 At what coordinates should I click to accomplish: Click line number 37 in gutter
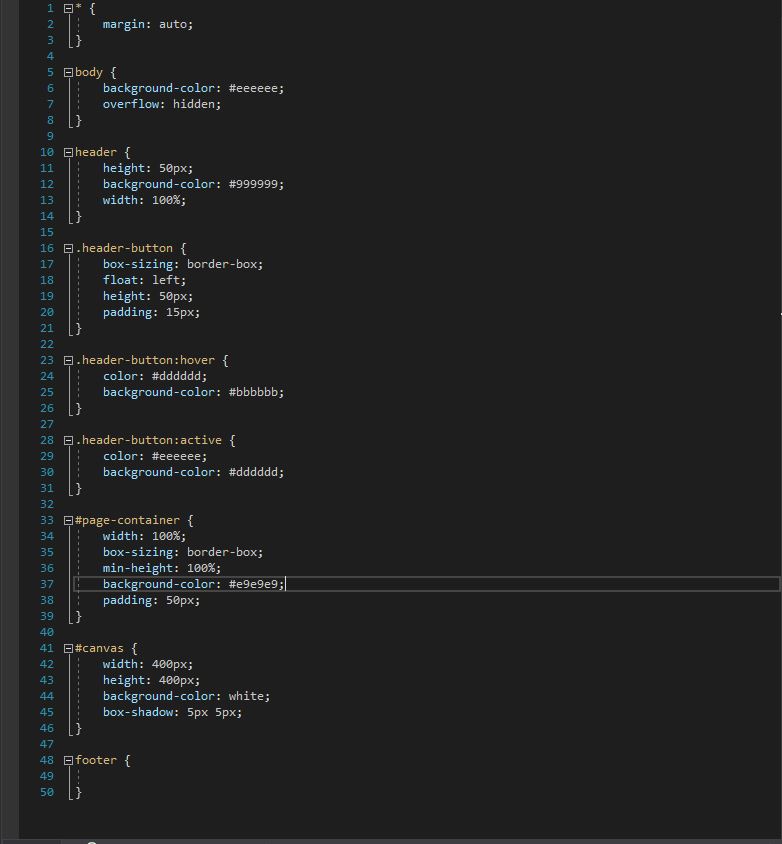click(47, 584)
